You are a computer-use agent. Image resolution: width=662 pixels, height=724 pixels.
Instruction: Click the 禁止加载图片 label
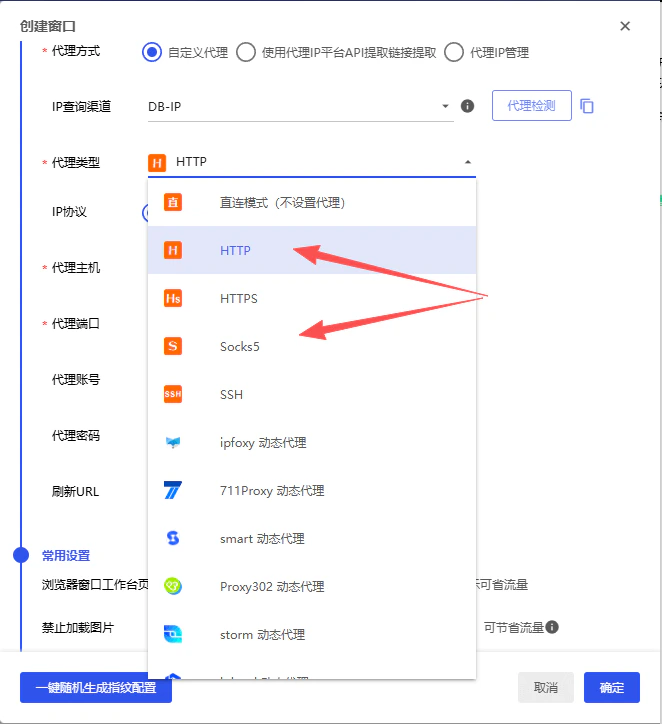point(78,627)
